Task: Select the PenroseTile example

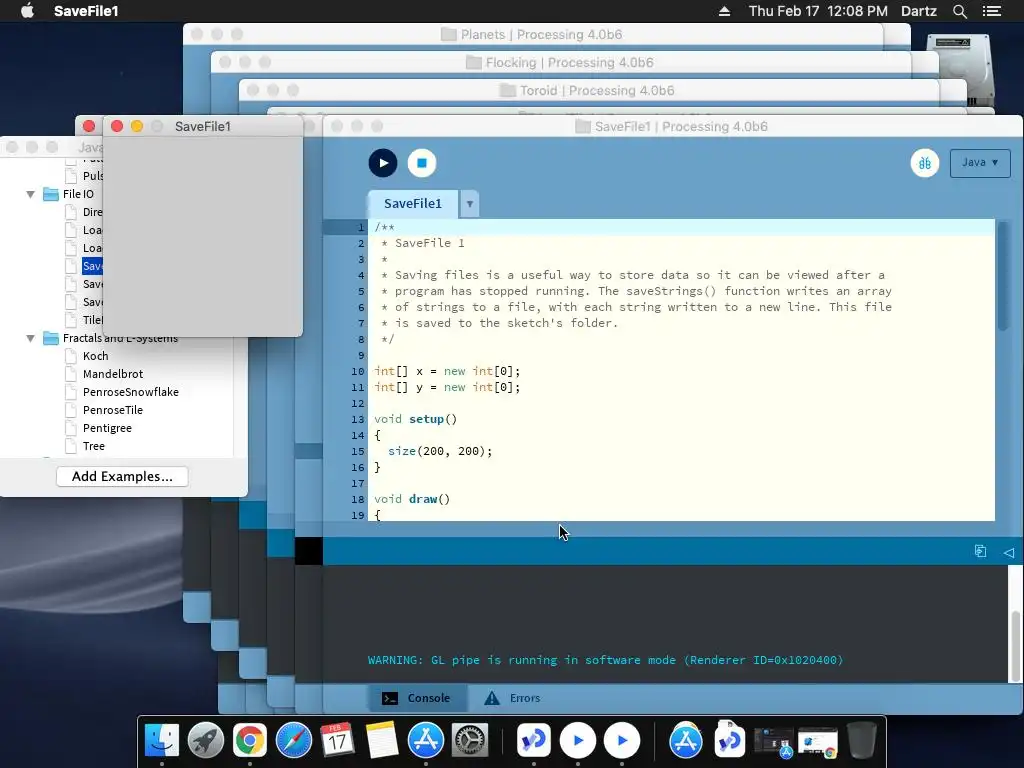Action: (112, 410)
